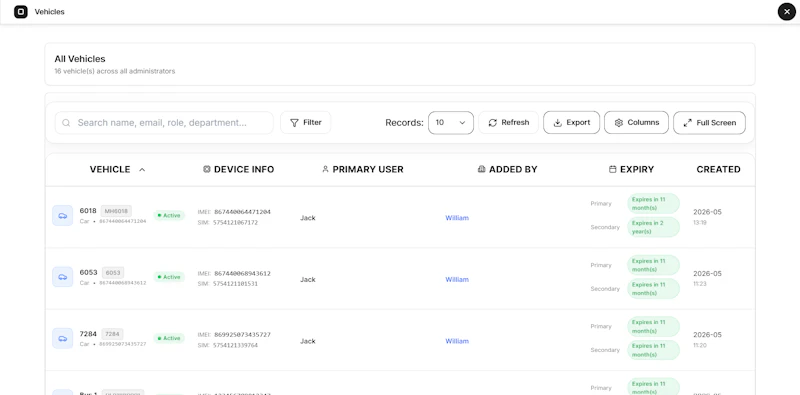
Task: Click the Expires in 2 year(s) badge
Action: pos(654,227)
